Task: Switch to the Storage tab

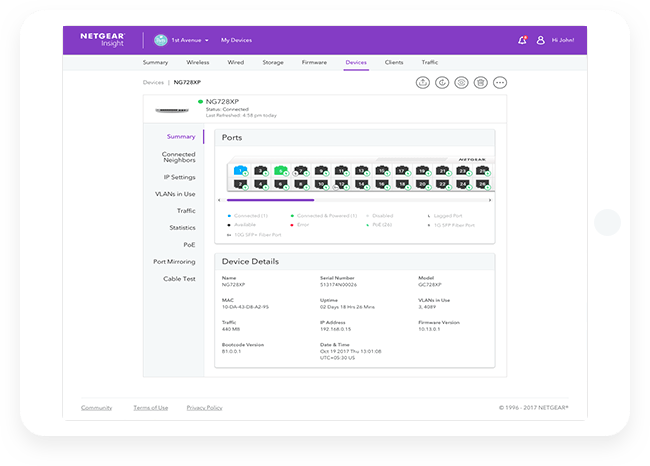Action: click(273, 63)
